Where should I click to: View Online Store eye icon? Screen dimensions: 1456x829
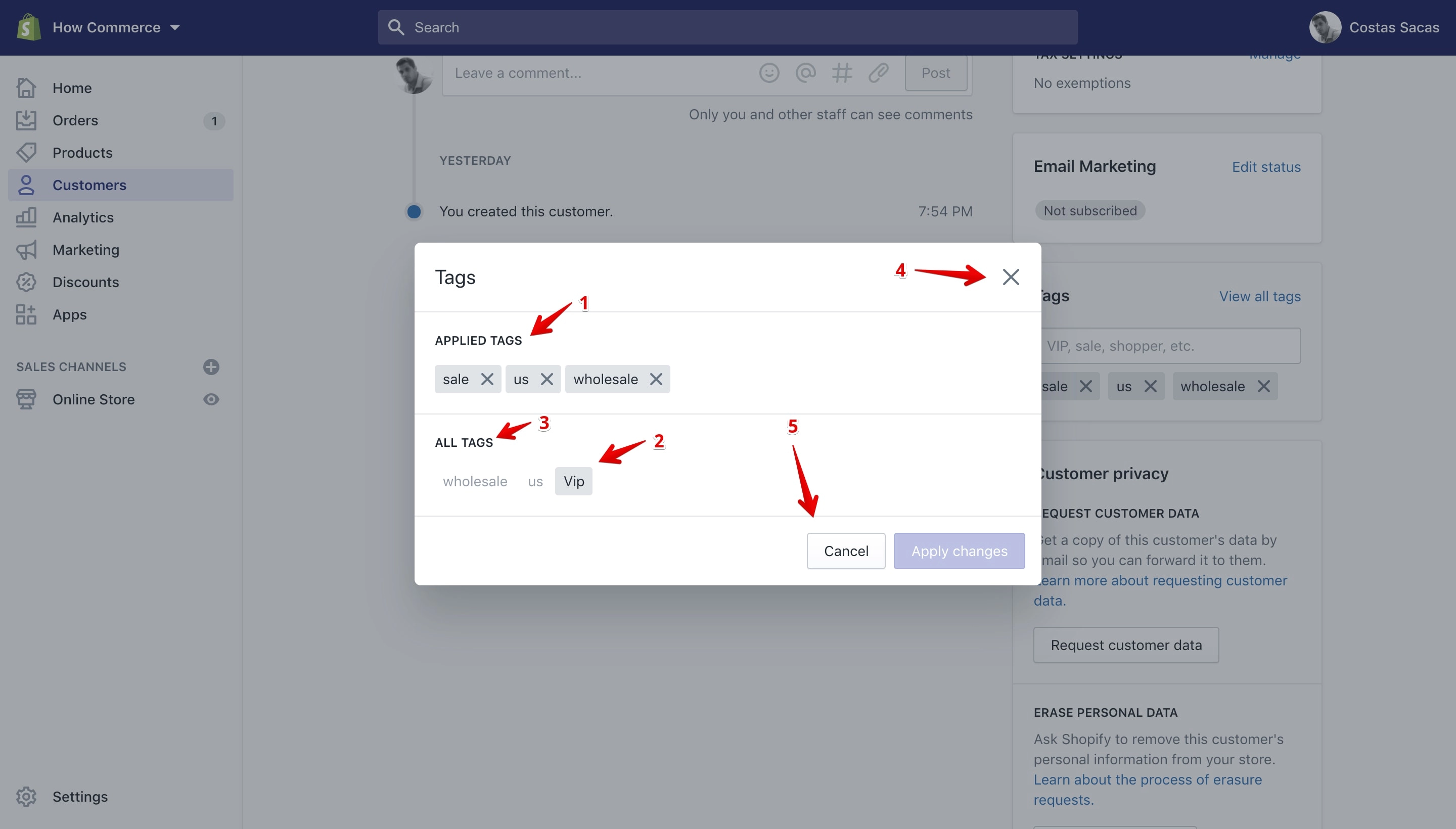[211, 400]
